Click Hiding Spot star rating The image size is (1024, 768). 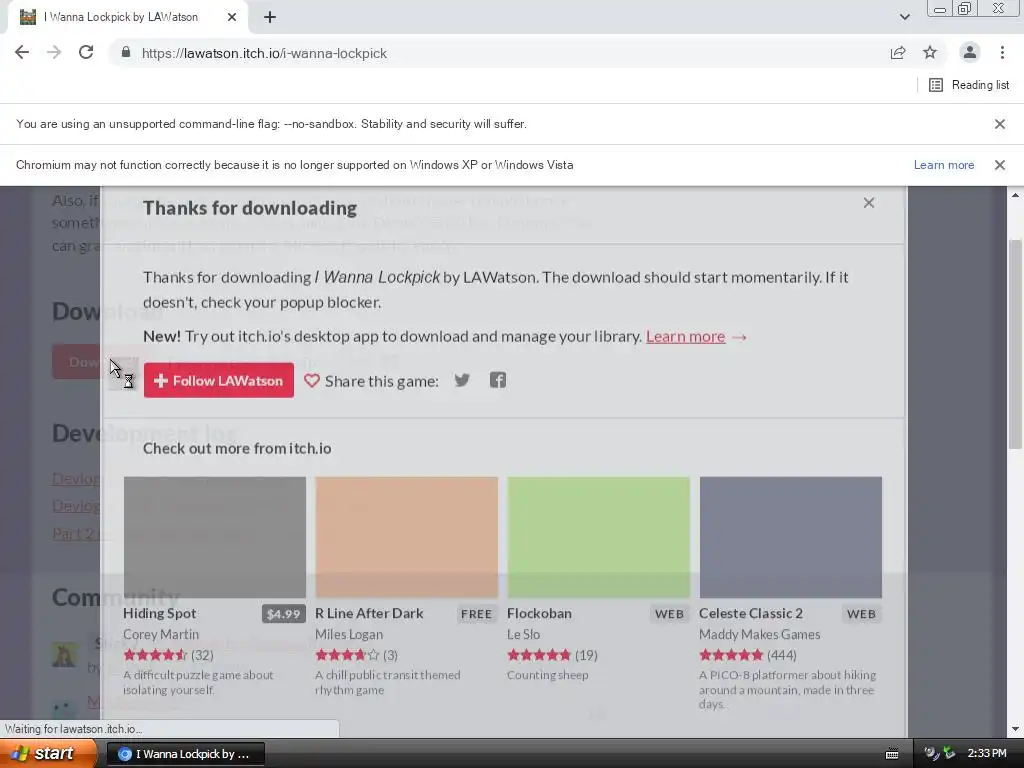(x=155, y=655)
